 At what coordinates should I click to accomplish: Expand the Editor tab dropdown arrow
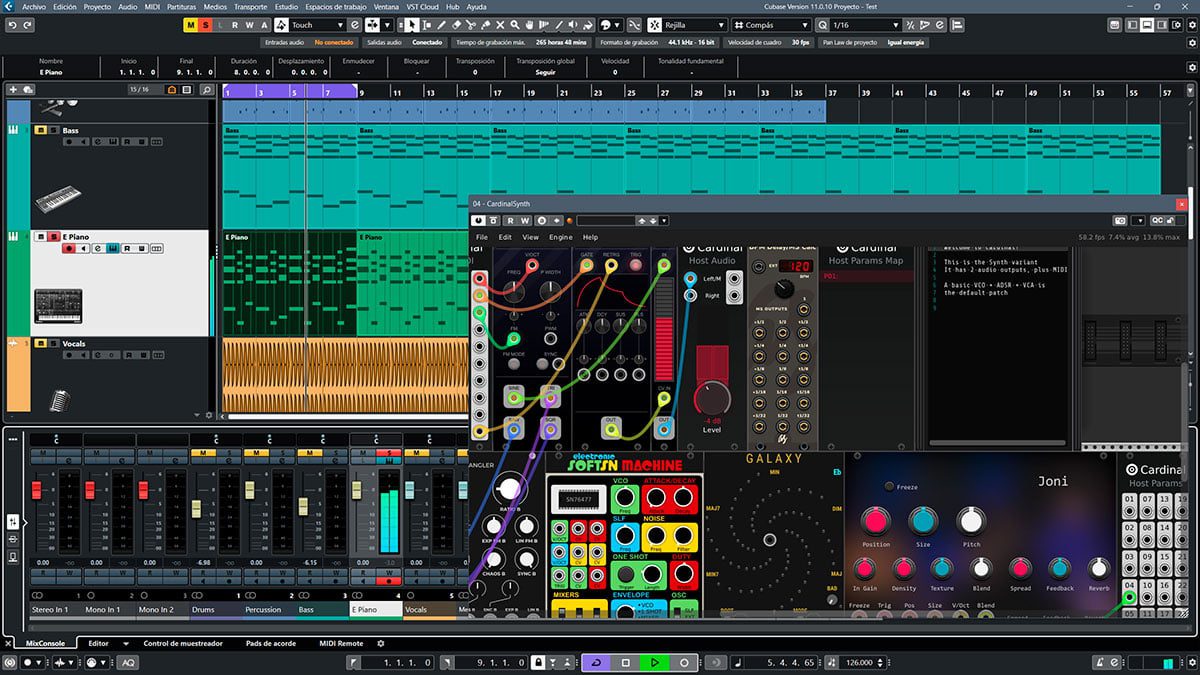tap(127, 643)
